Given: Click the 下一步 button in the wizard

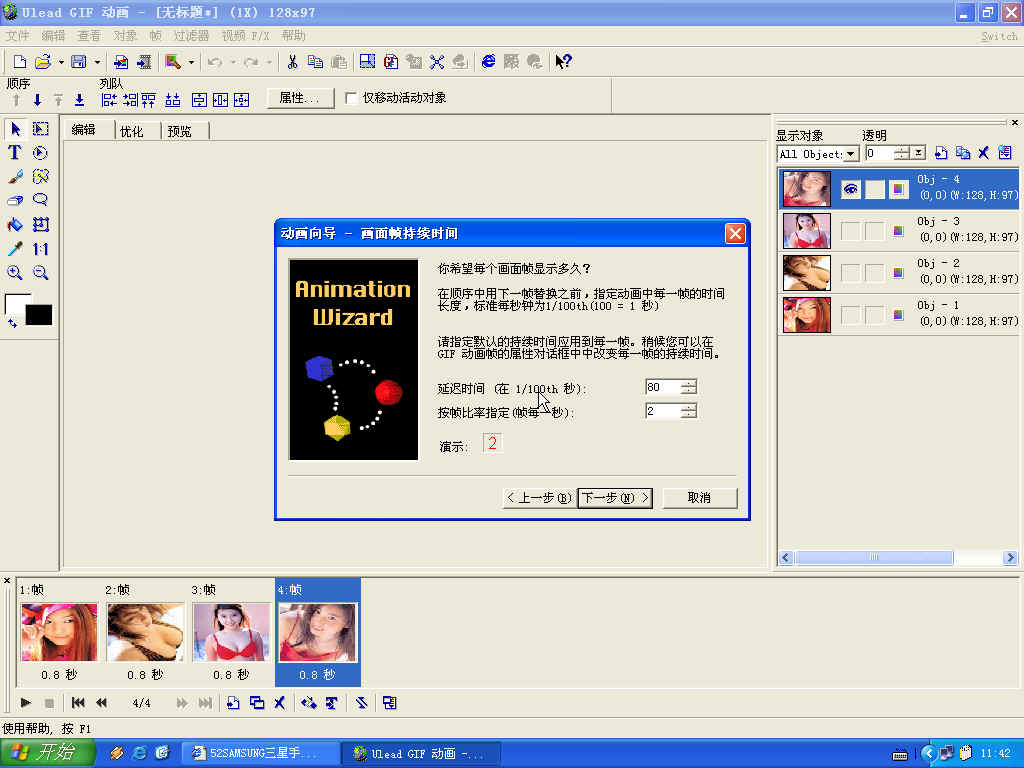Looking at the screenshot, I should coord(614,497).
